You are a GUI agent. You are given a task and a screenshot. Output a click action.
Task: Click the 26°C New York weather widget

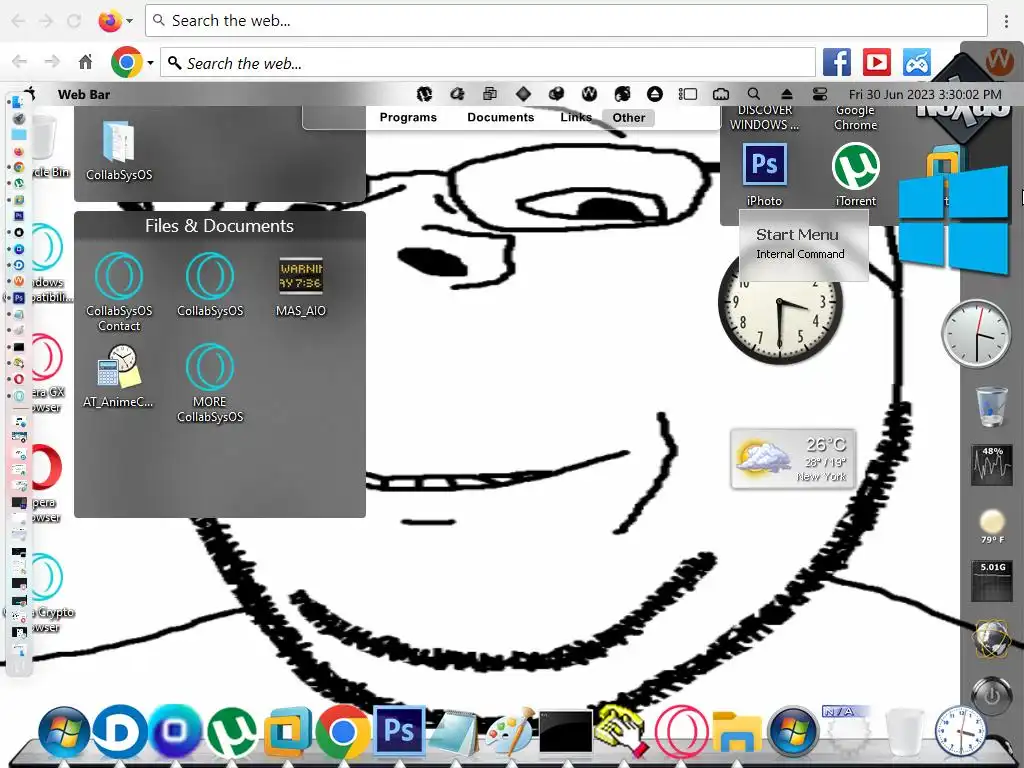click(793, 459)
